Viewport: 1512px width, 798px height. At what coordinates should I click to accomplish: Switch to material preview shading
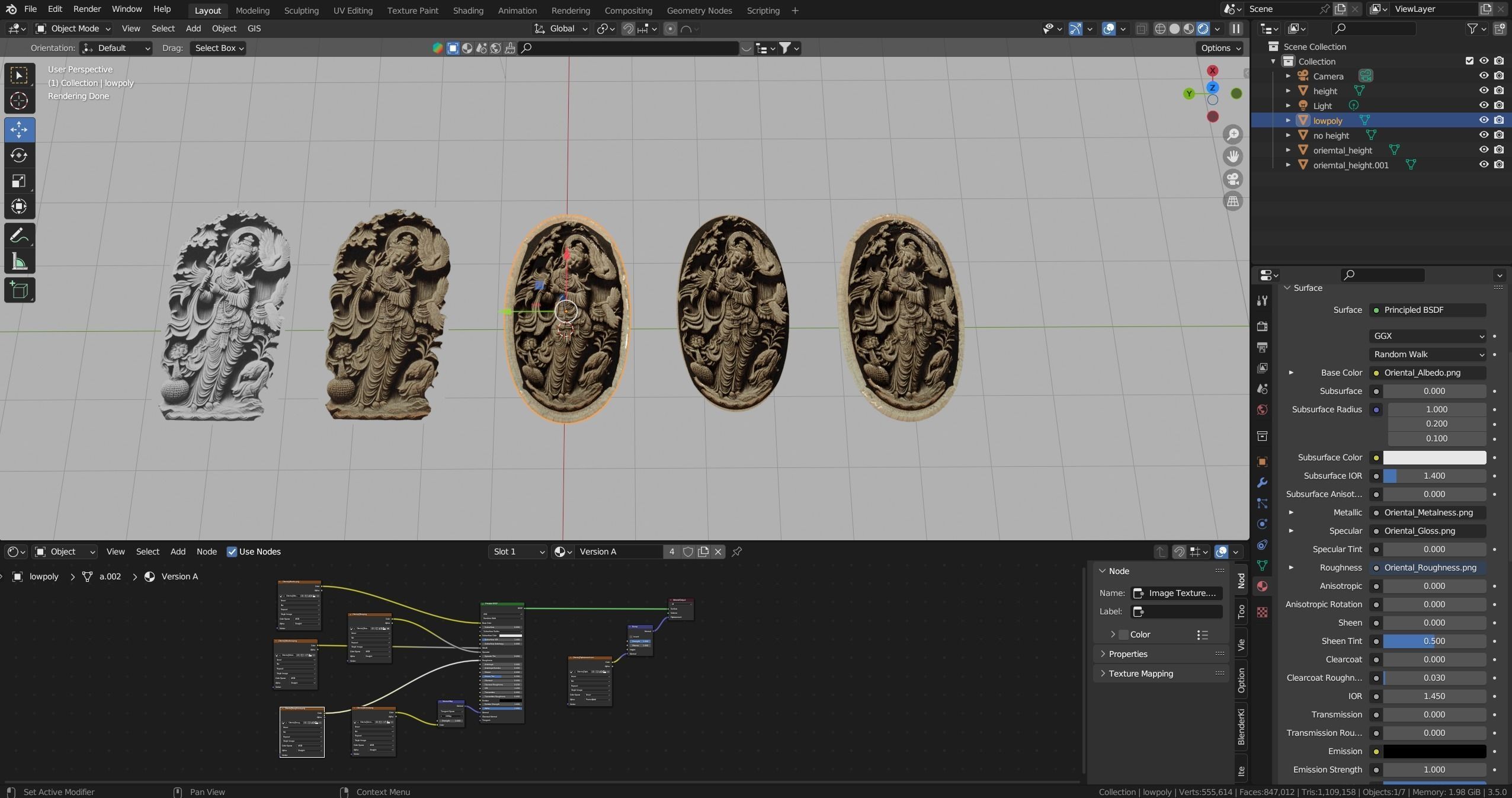point(1189,28)
